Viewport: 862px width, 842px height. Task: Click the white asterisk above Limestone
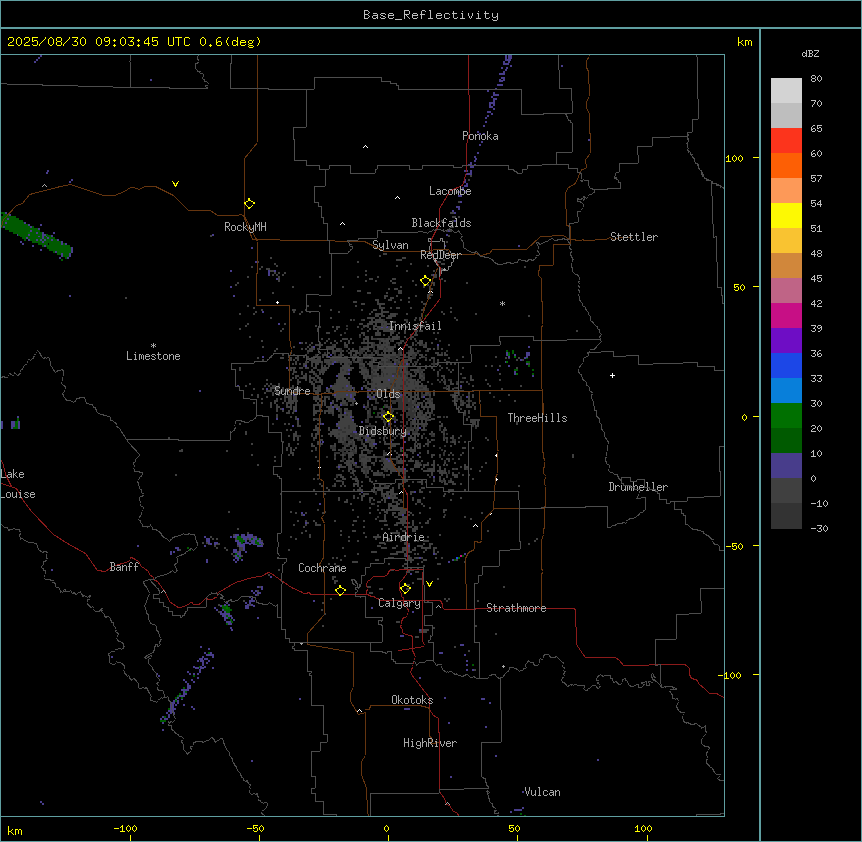(153, 346)
